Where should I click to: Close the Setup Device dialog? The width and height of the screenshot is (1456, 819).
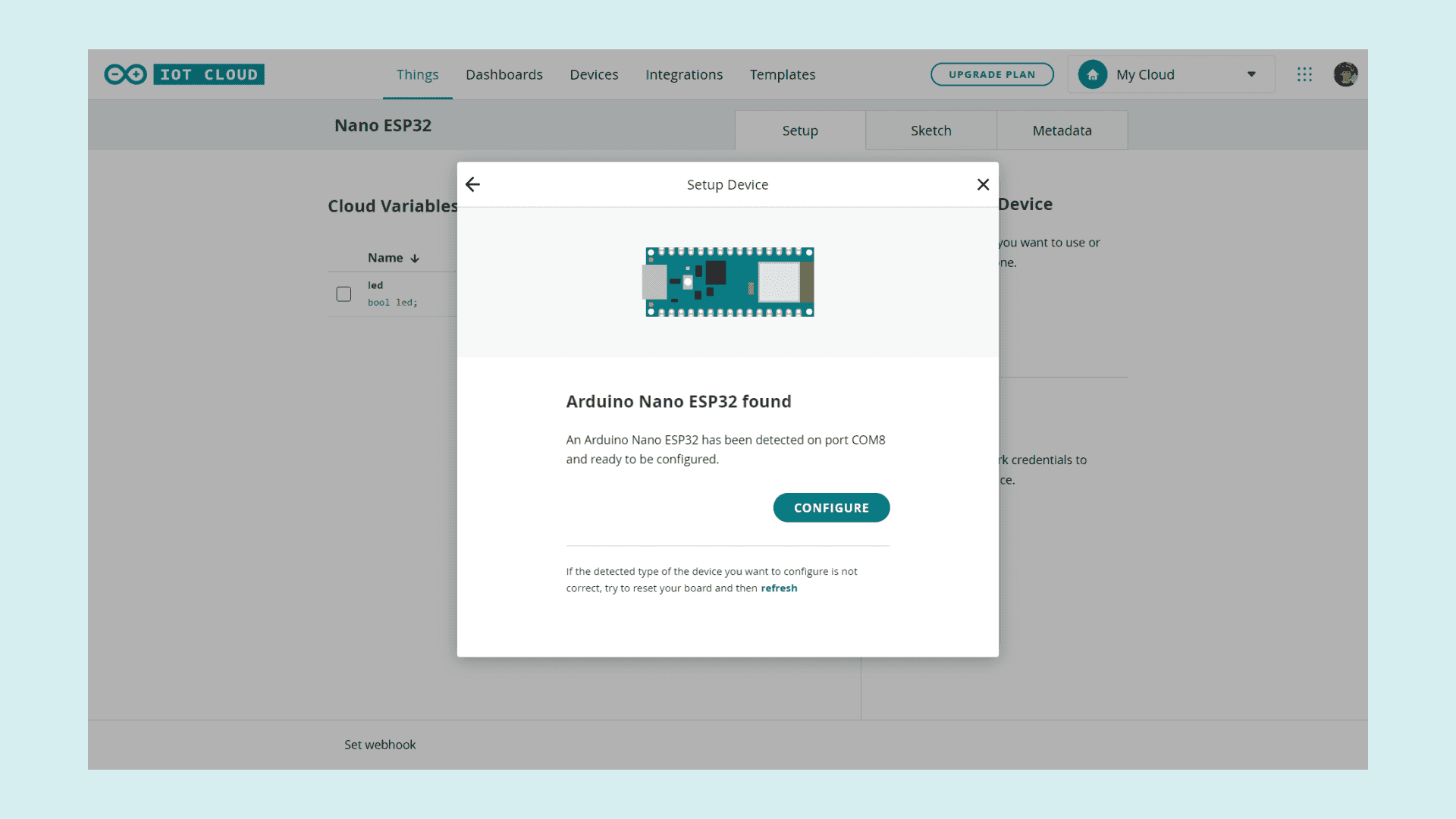pyautogui.click(x=983, y=184)
